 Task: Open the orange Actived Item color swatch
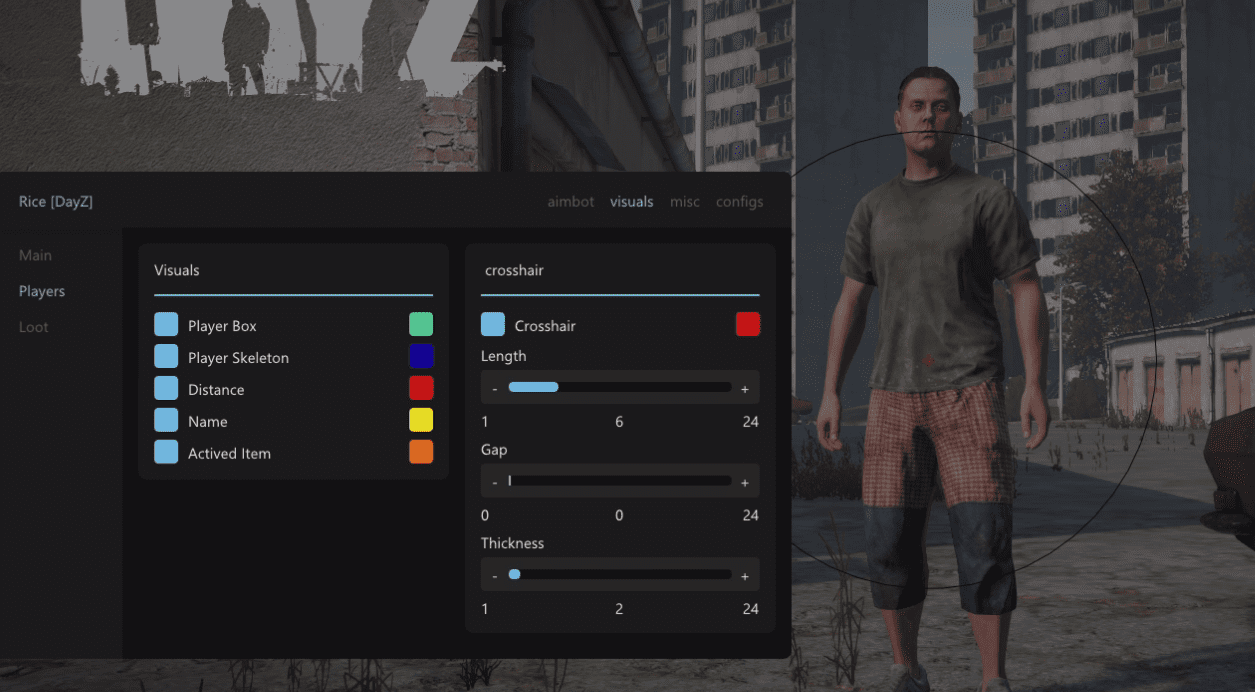click(x=421, y=453)
